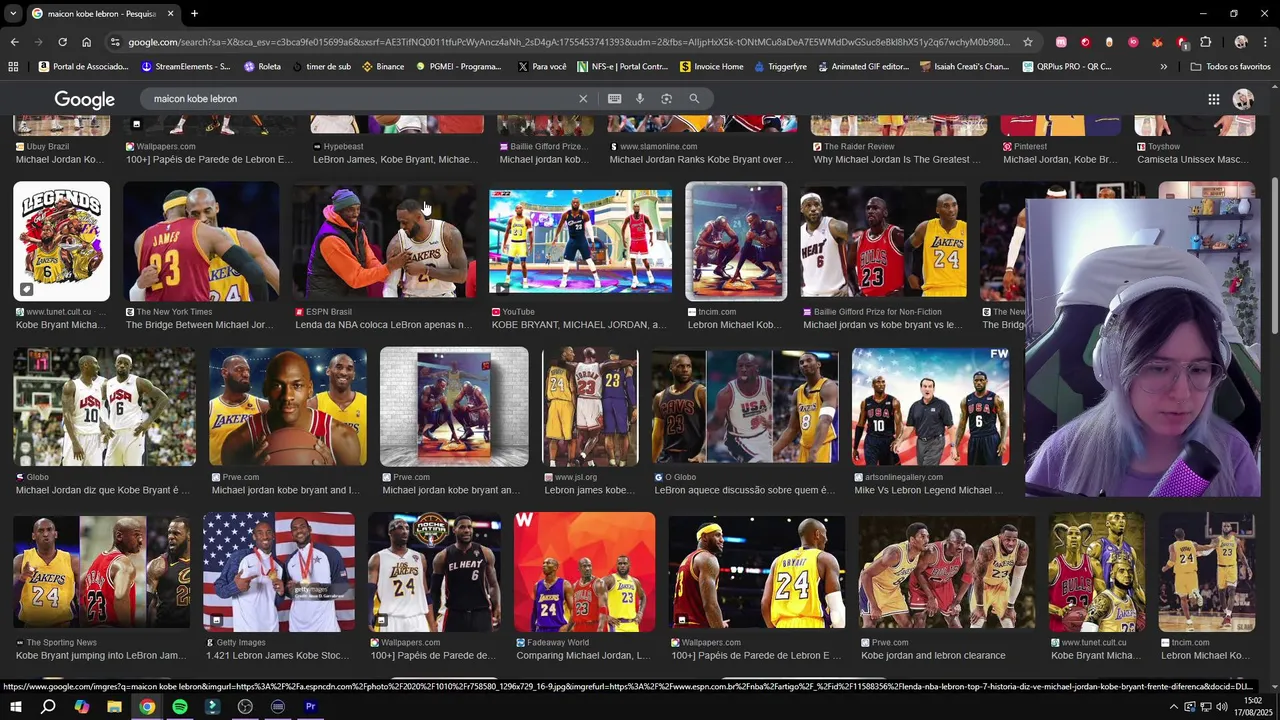This screenshot has height=720, width=1280.
Task: Open the QRPlus PRO bookmark
Action: (x=1067, y=67)
